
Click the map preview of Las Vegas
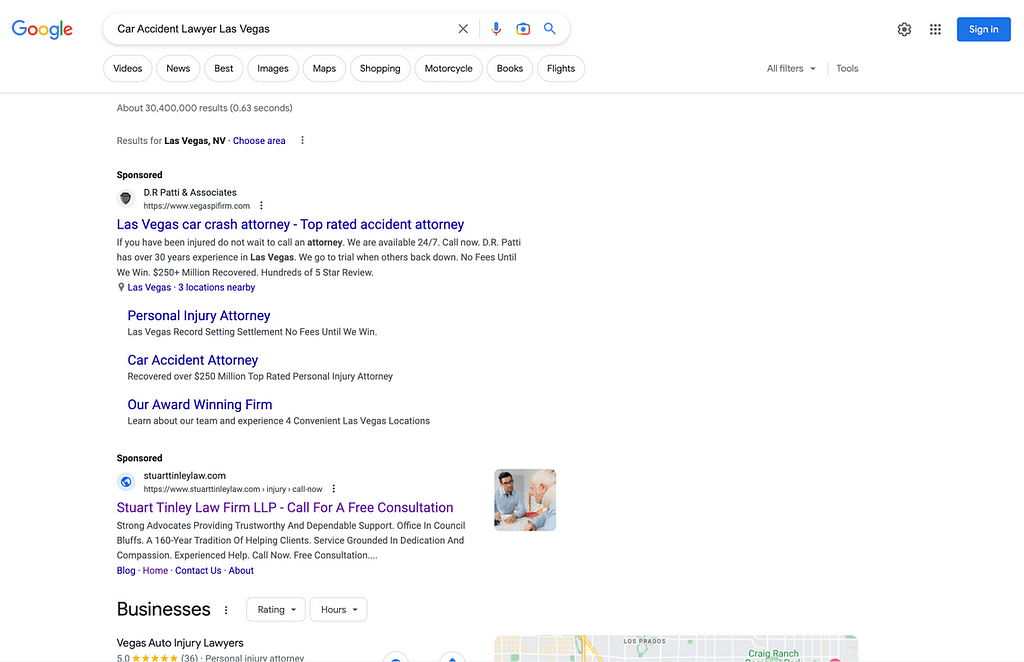tap(676, 648)
